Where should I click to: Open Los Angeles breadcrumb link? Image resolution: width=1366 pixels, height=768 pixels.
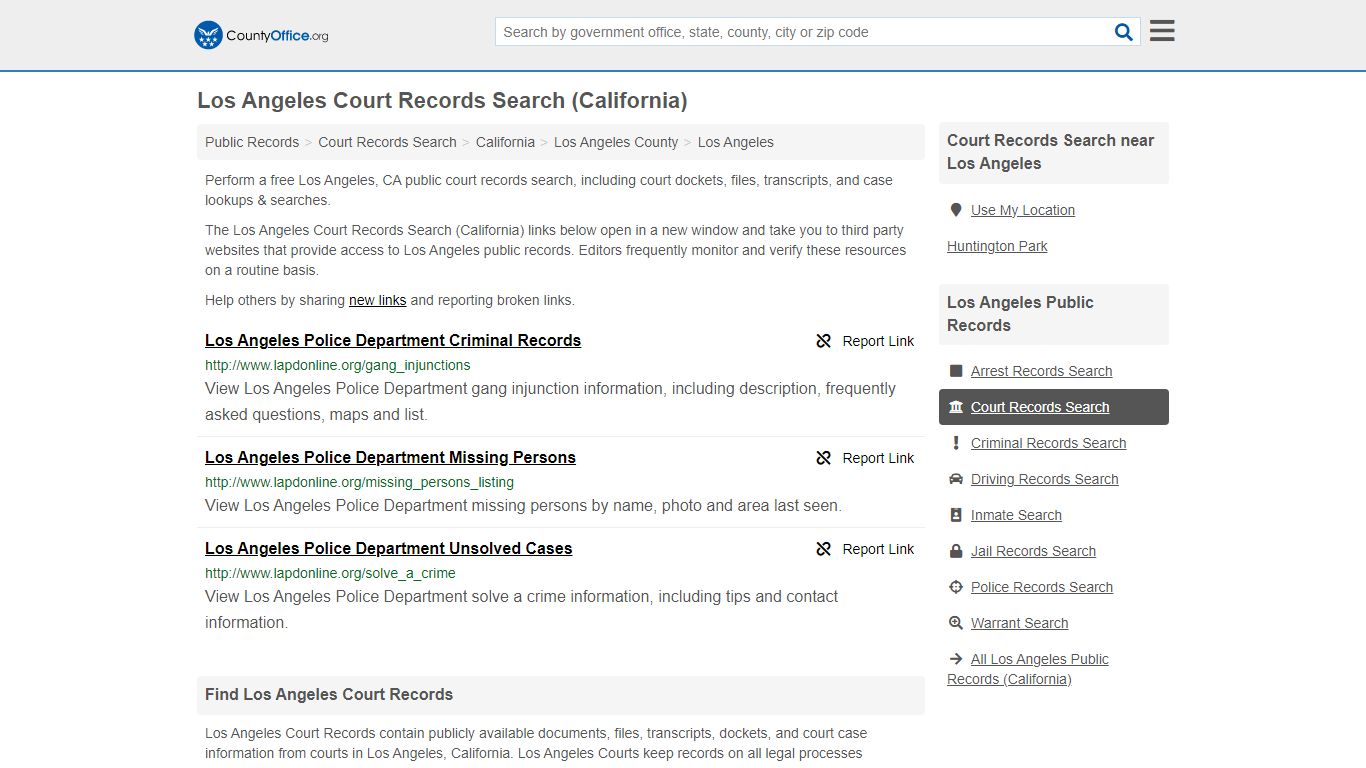(735, 142)
